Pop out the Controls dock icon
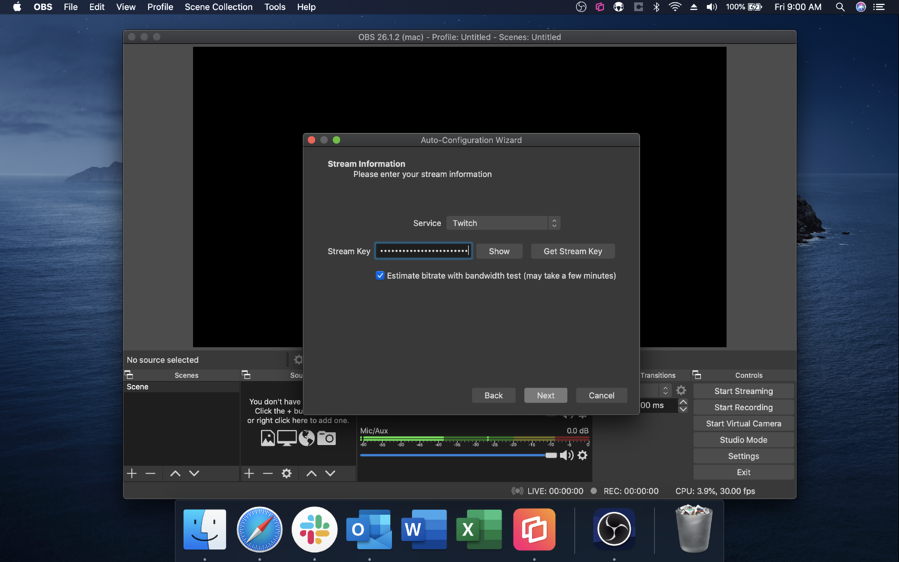The width and height of the screenshot is (899, 562). click(697, 375)
